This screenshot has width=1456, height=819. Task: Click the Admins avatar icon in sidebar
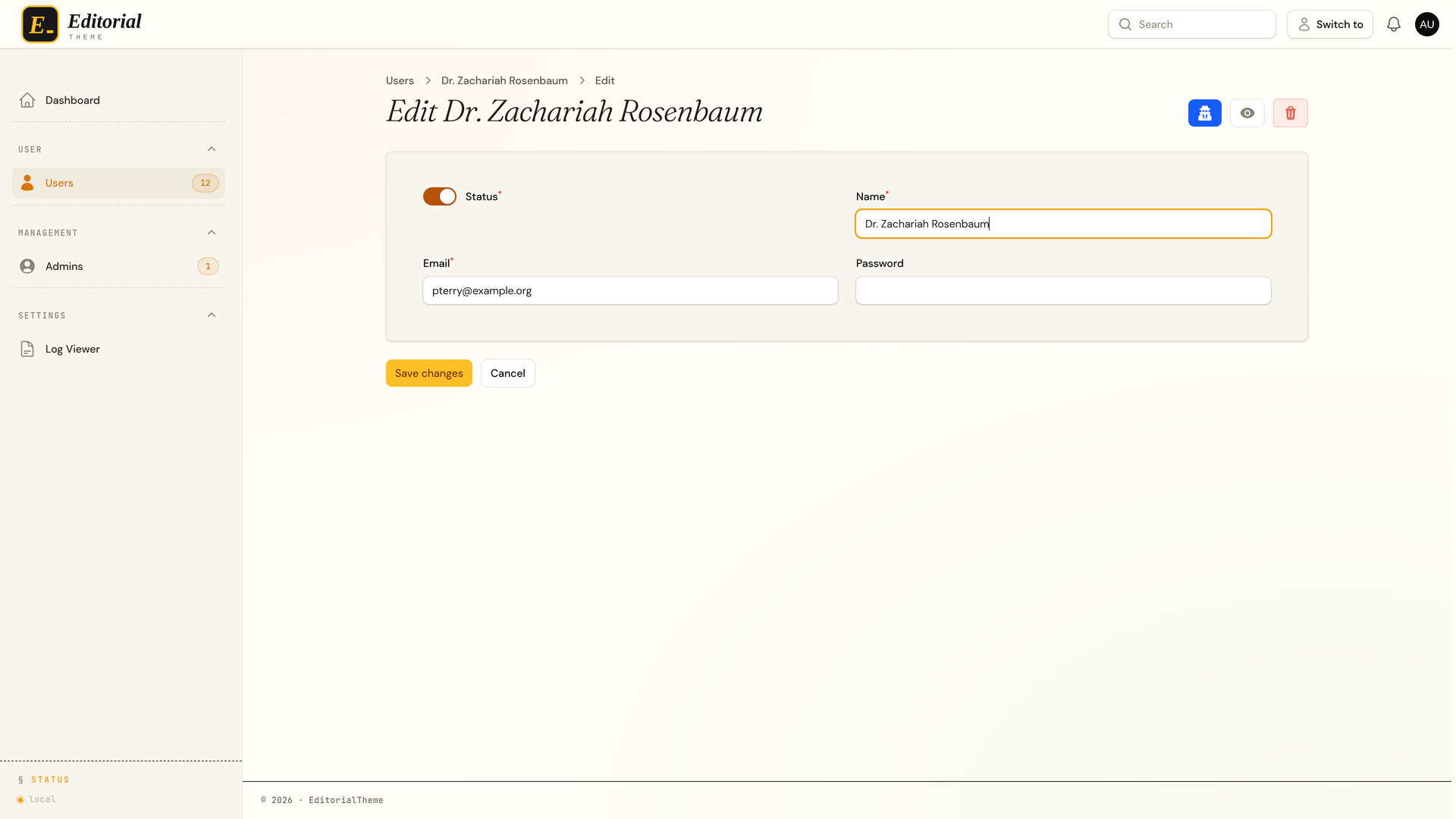(27, 266)
